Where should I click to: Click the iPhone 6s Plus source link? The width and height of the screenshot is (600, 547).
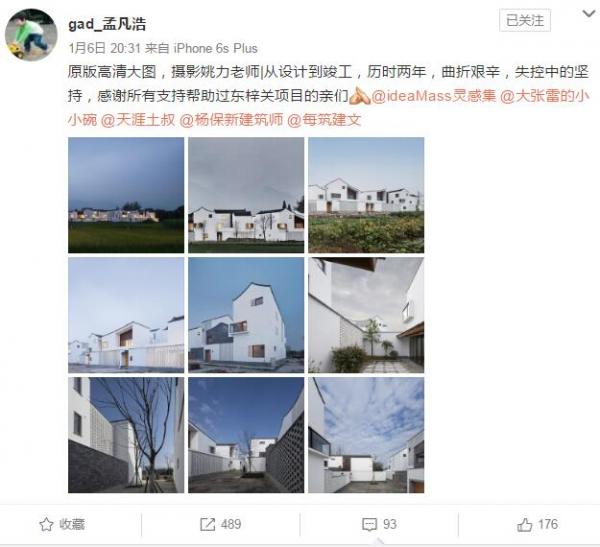[x=215, y=48]
